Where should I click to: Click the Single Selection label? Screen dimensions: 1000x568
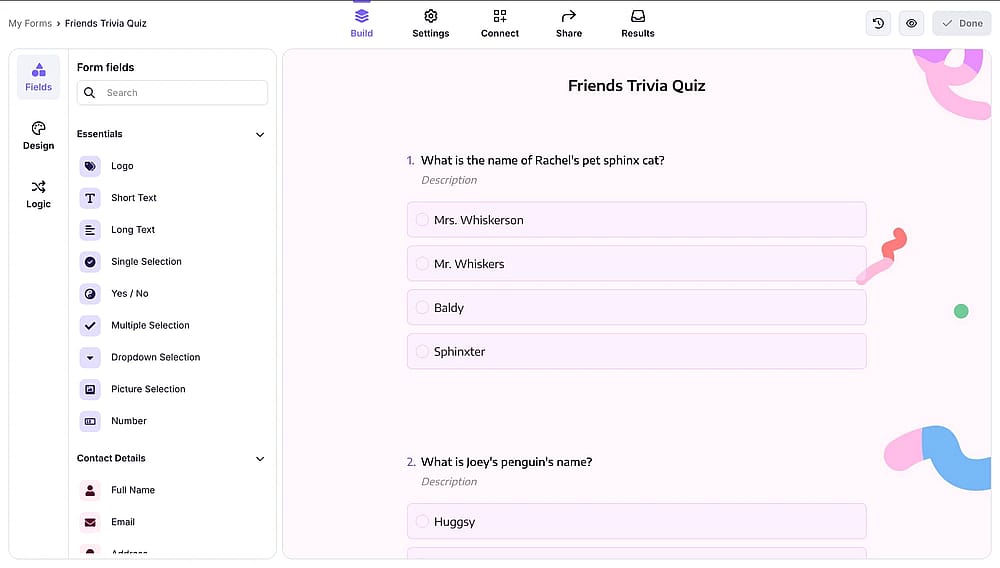146,261
